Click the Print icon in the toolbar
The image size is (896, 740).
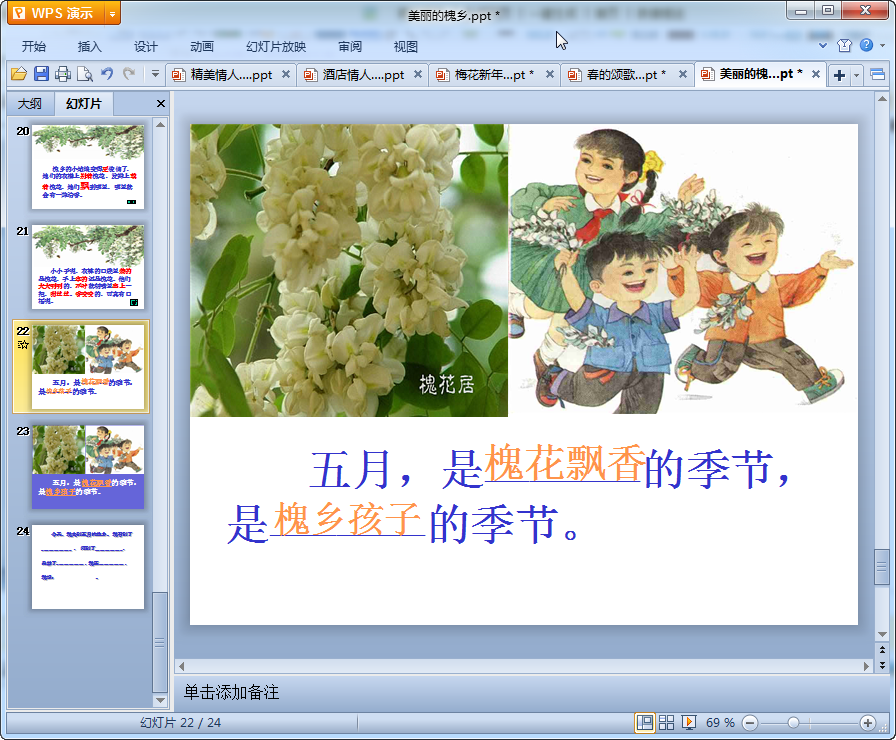[x=63, y=74]
